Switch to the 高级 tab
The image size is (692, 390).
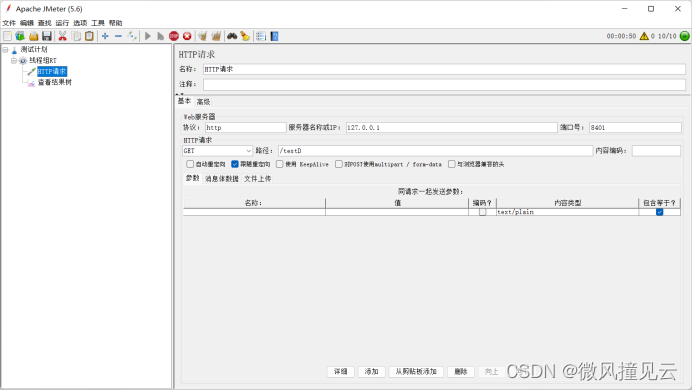pos(203,102)
